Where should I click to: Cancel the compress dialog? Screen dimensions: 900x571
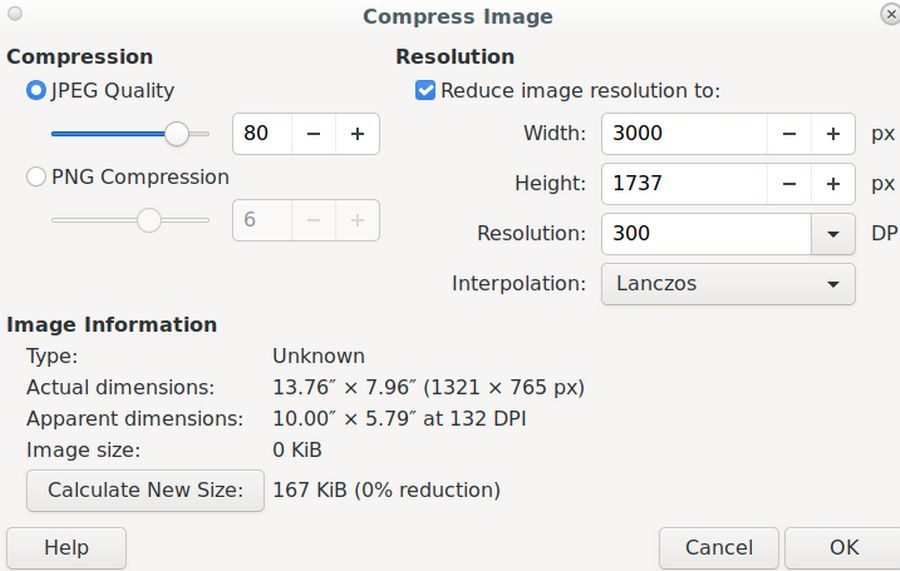point(719,547)
